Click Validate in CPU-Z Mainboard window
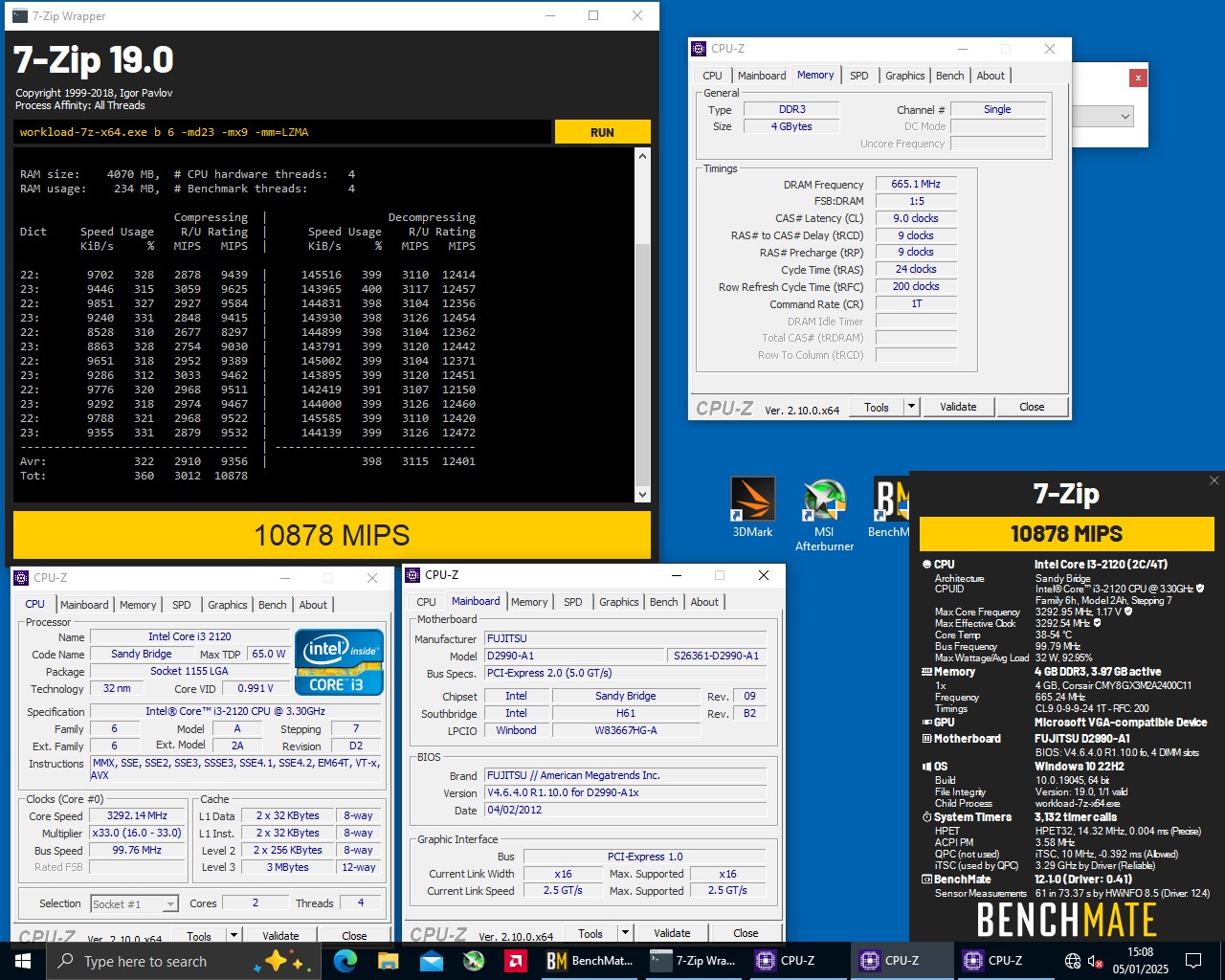This screenshot has height=980, width=1225. pyautogui.click(x=672, y=933)
